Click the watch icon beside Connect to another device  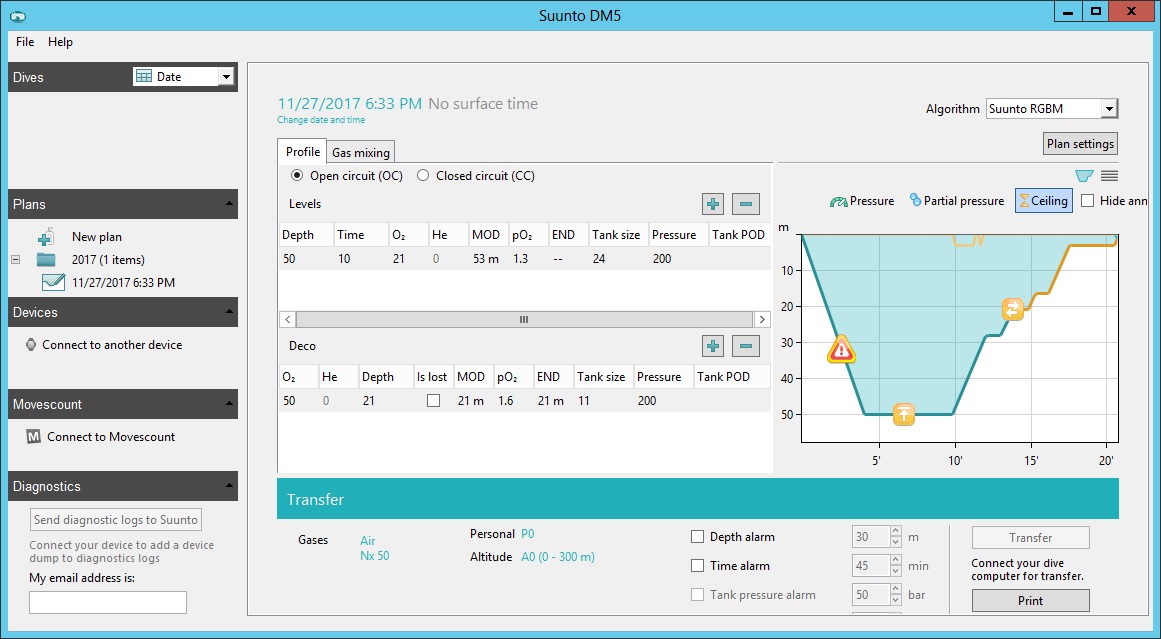(x=30, y=344)
